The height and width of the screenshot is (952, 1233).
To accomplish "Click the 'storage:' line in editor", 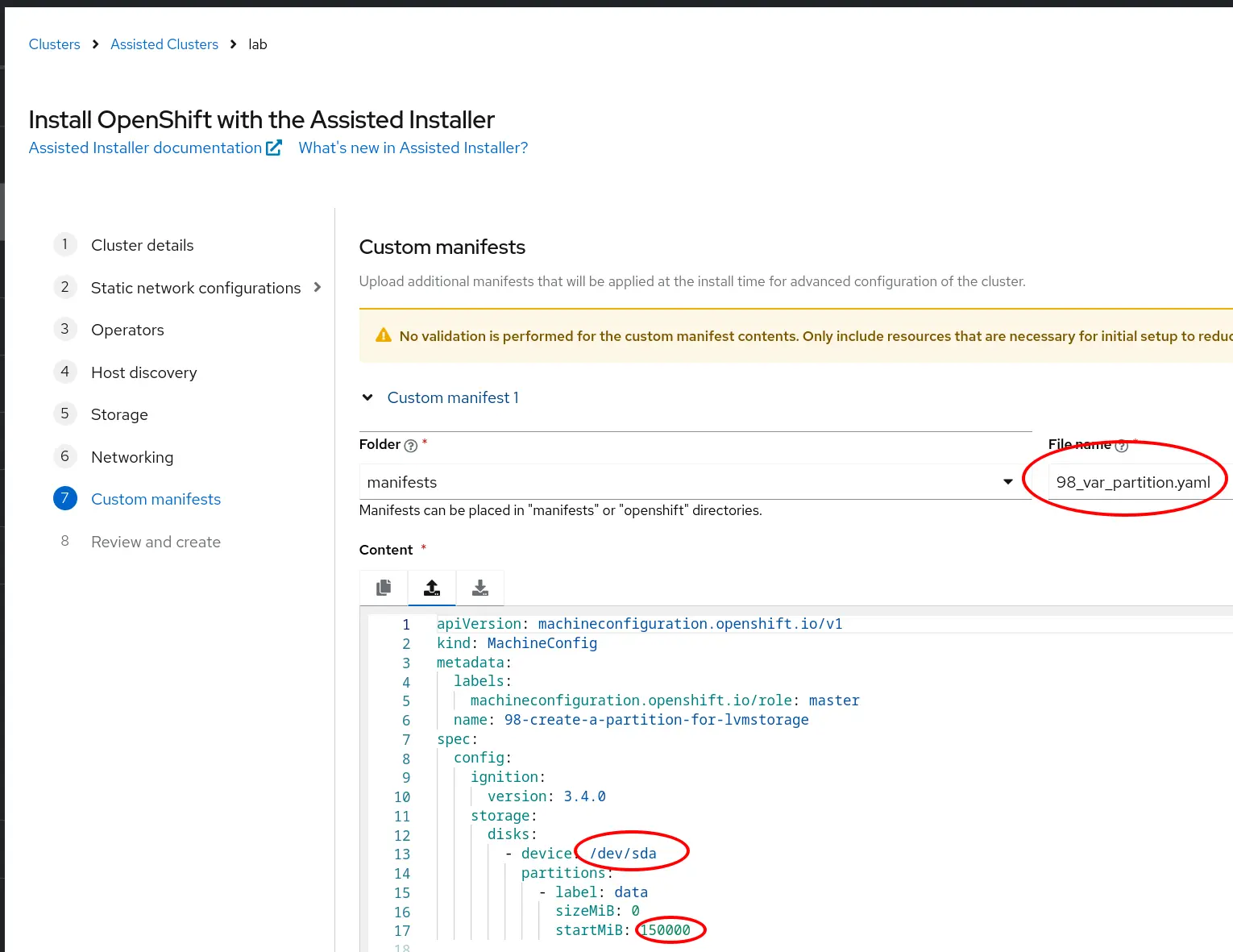I will click(x=504, y=816).
